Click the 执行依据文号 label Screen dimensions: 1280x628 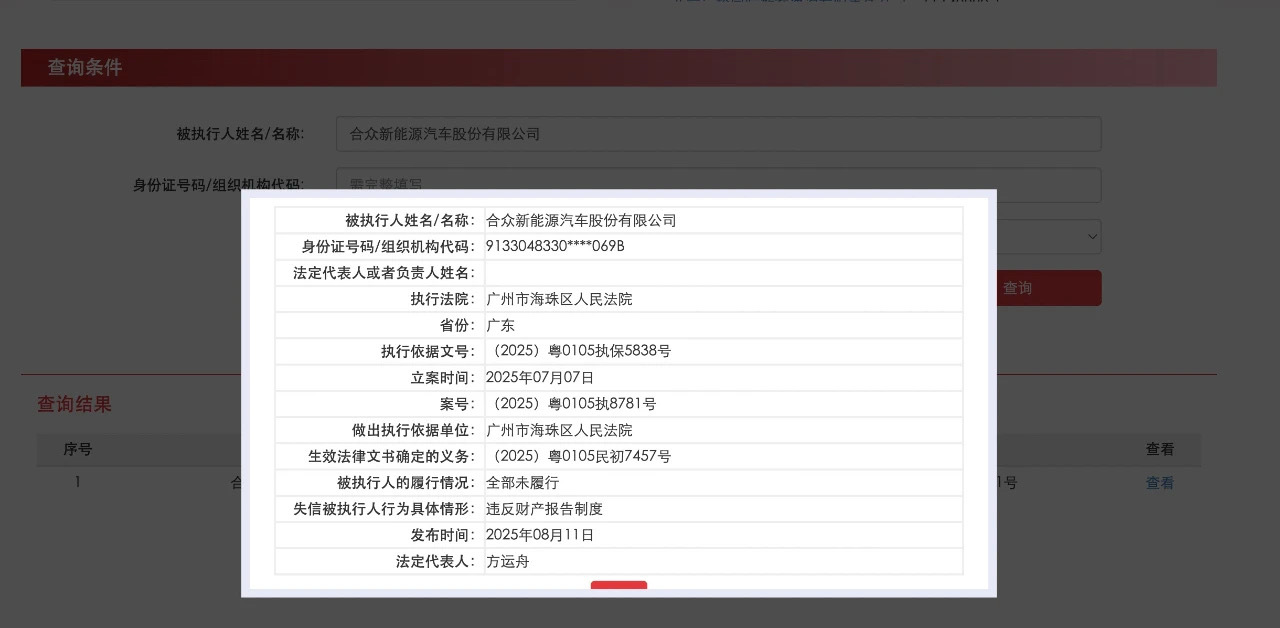pos(428,351)
